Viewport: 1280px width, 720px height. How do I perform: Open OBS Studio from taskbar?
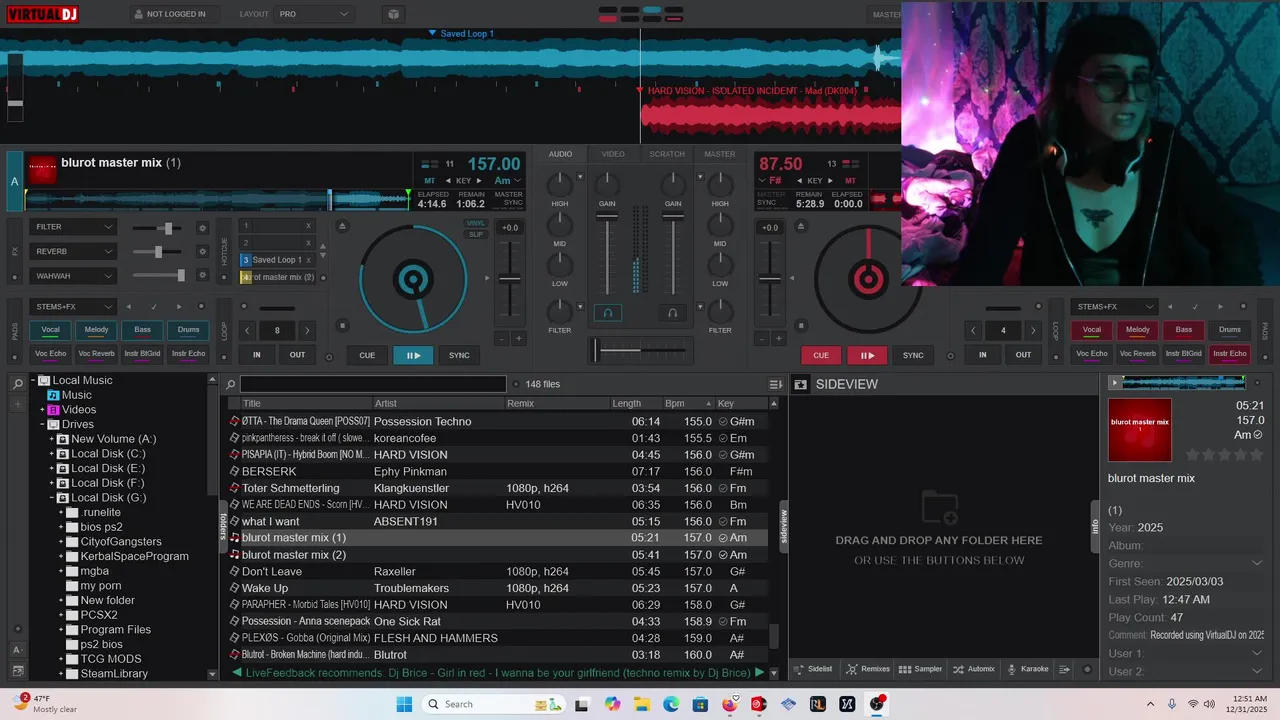click(877, 704)
